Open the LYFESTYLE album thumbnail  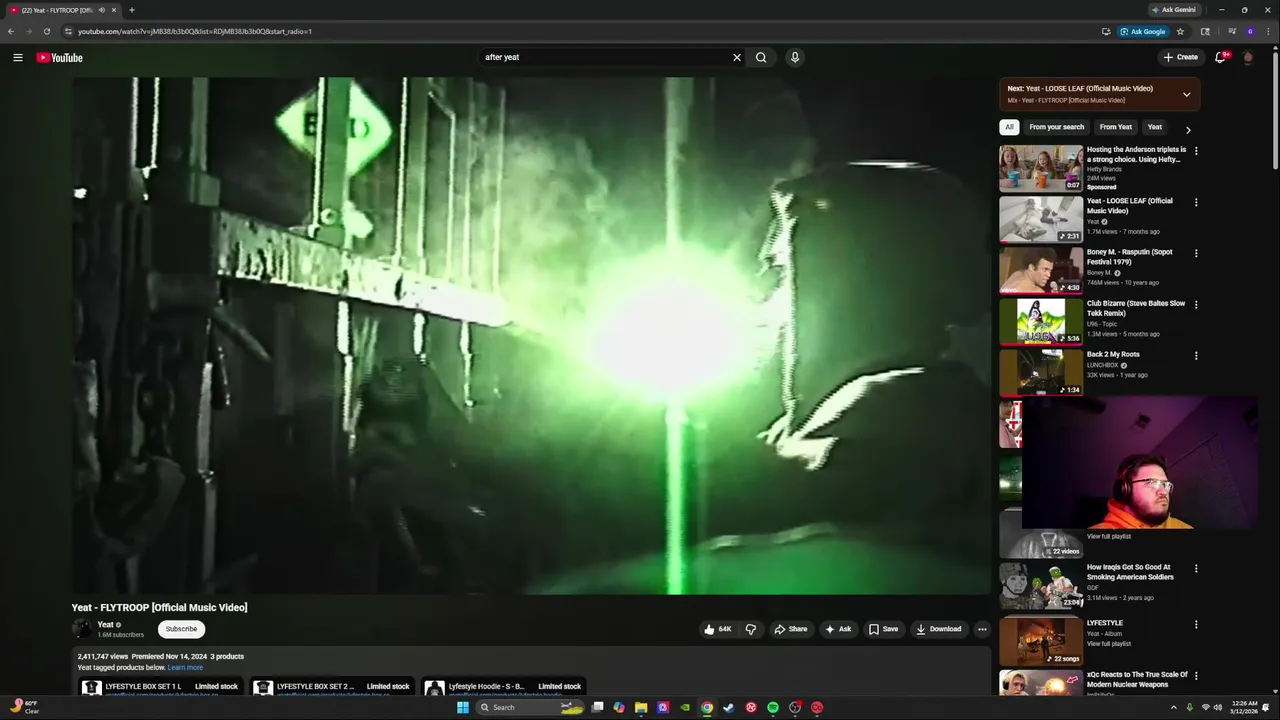point(1041,641)
